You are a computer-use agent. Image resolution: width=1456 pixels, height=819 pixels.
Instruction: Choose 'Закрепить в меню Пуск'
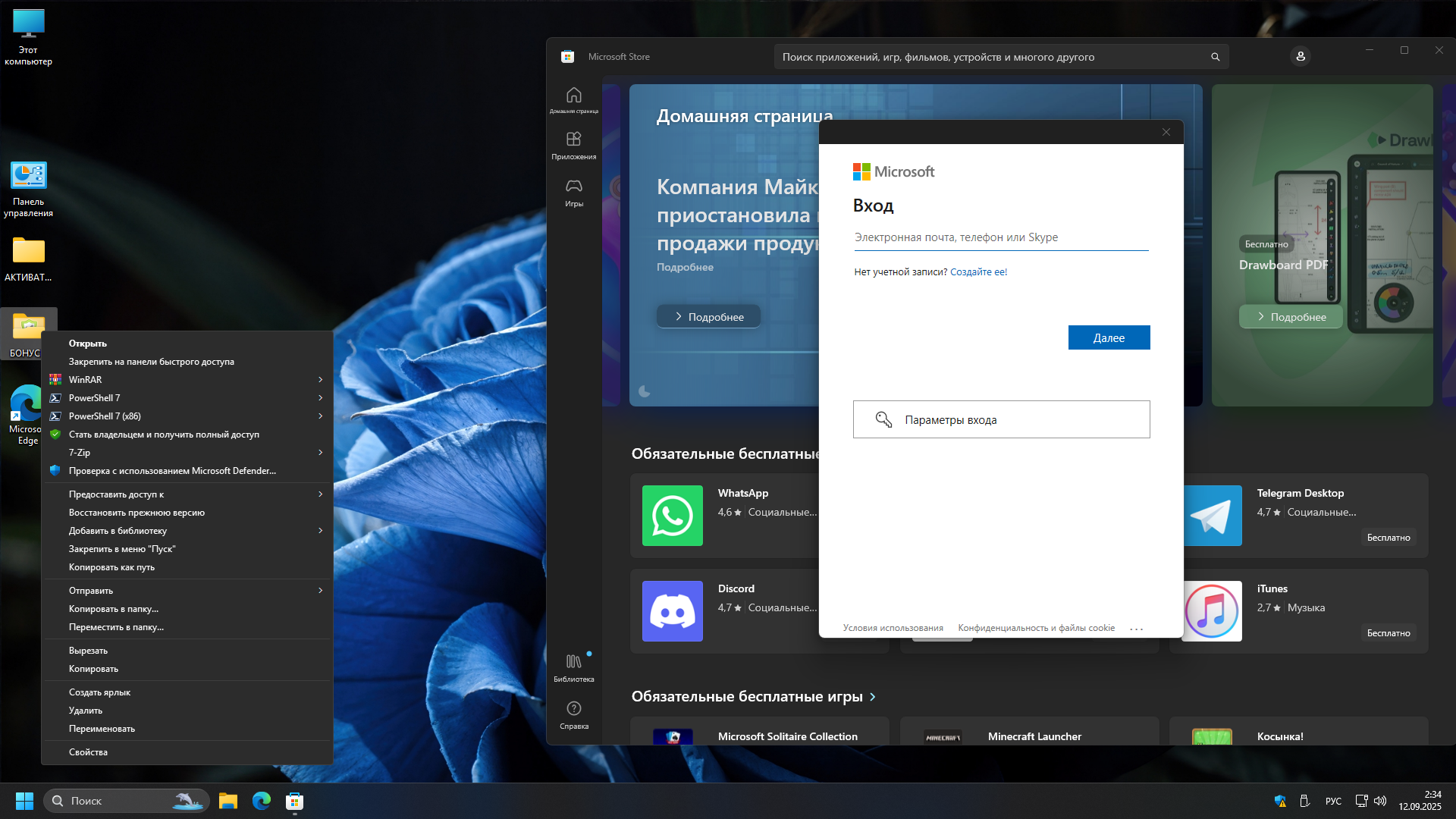coord(187,549)
